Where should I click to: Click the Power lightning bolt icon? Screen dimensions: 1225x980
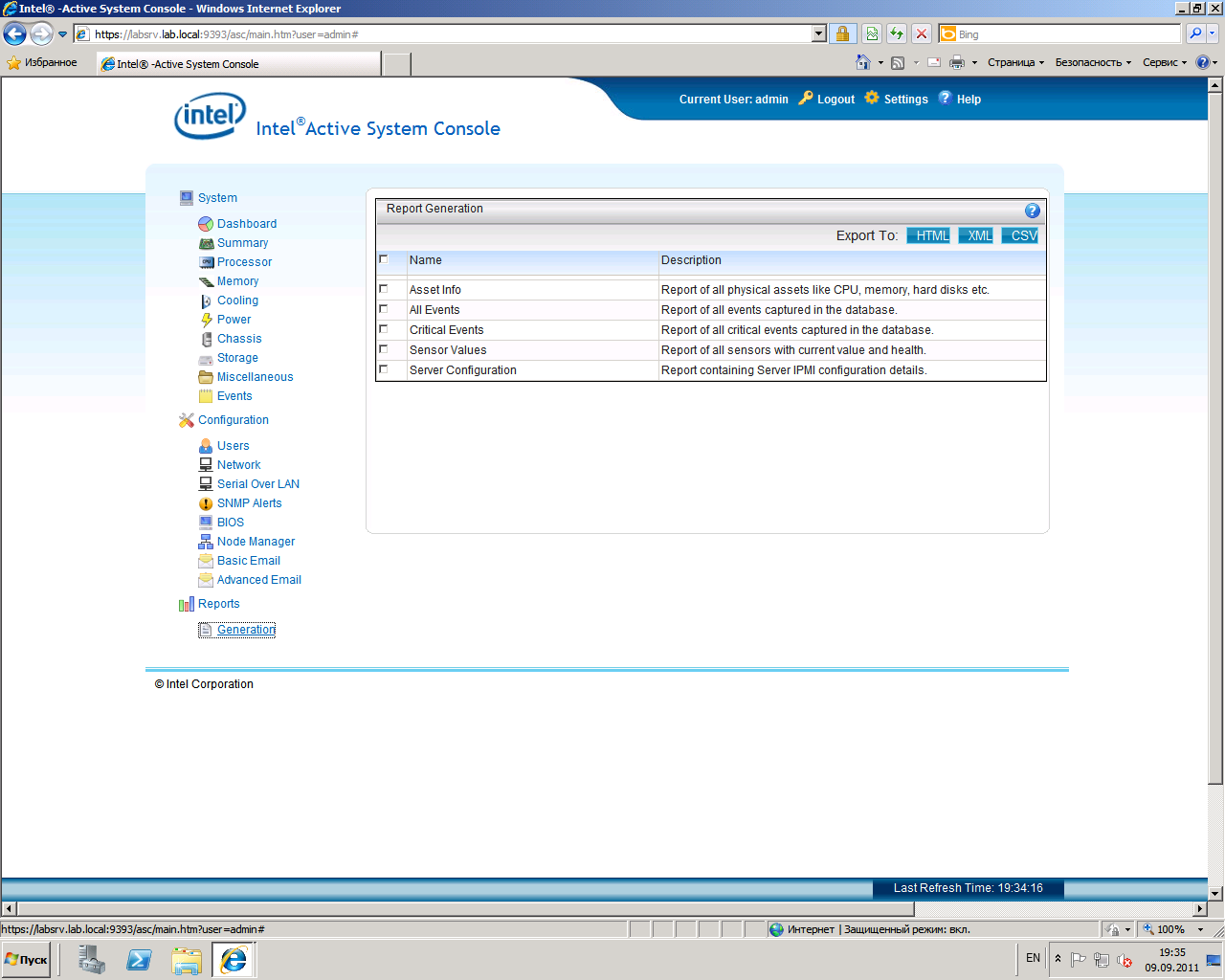[206, 320]
